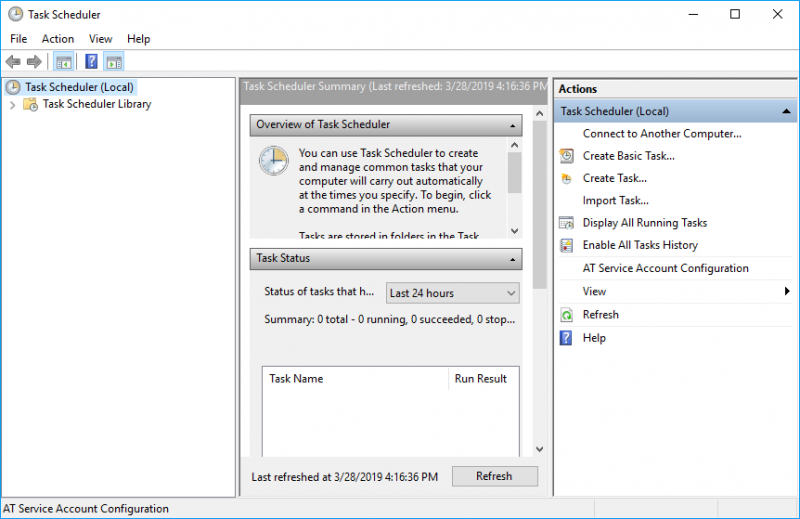Choose Create Basic Task action

coord(629,156)
